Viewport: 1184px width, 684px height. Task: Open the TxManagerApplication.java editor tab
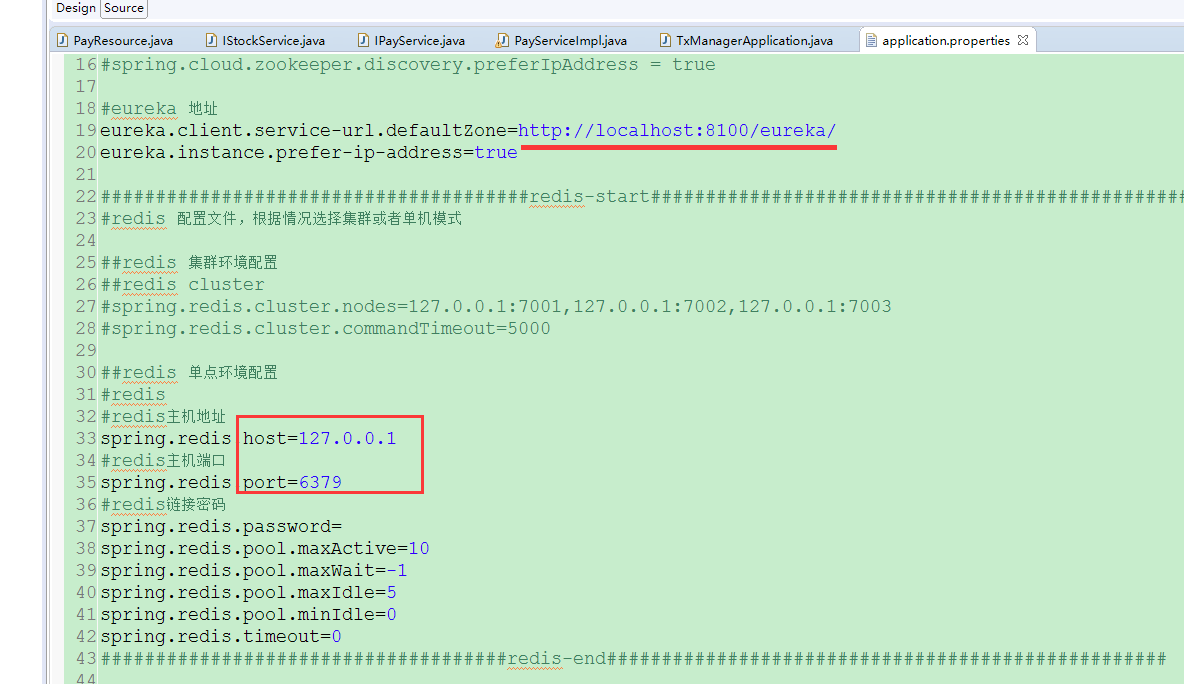coord(746,41)
